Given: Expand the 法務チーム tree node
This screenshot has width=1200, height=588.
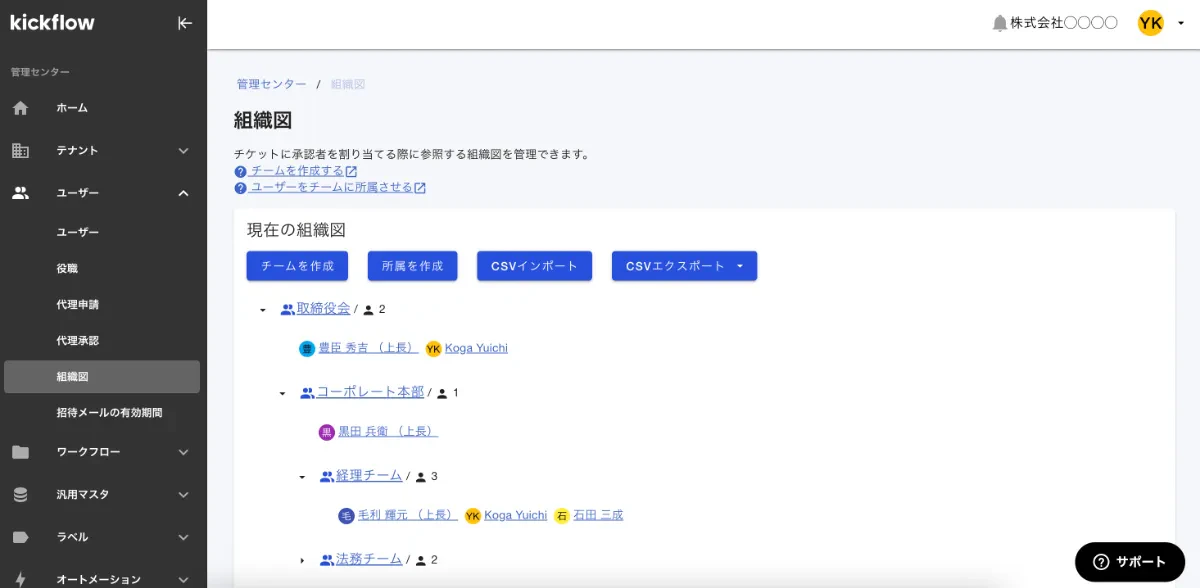Looking at the screenshot, I should (302, 561).
